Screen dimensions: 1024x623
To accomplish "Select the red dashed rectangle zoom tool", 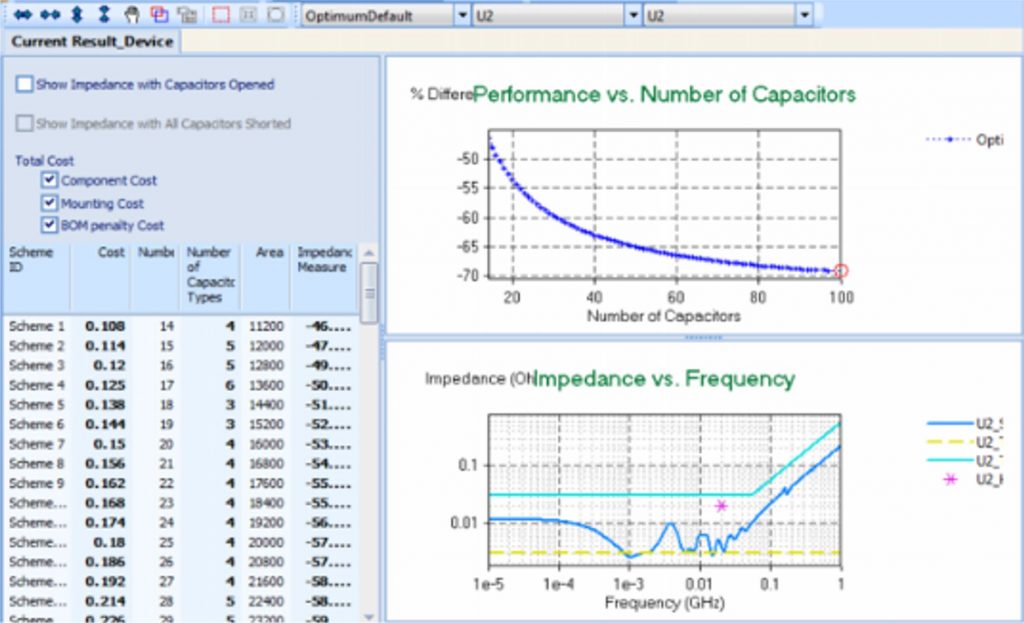I will [221, 14].
